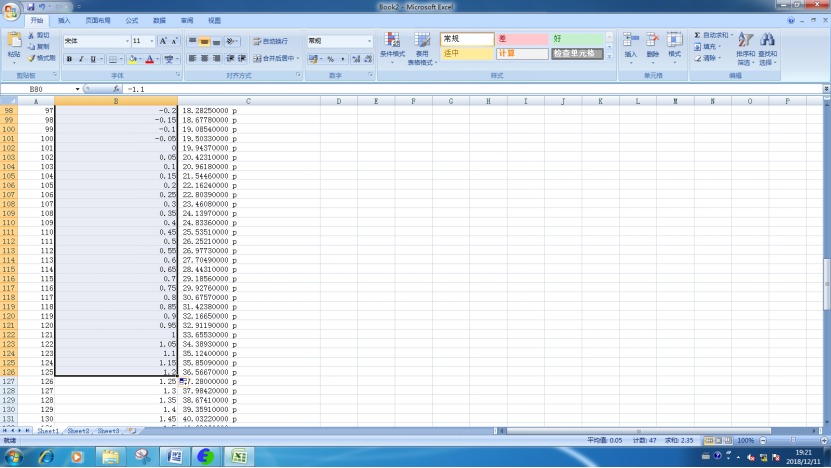831x468 pixels.
Task: Open the Fill Color dropdown arrow
Action: (x=140, y=59)
